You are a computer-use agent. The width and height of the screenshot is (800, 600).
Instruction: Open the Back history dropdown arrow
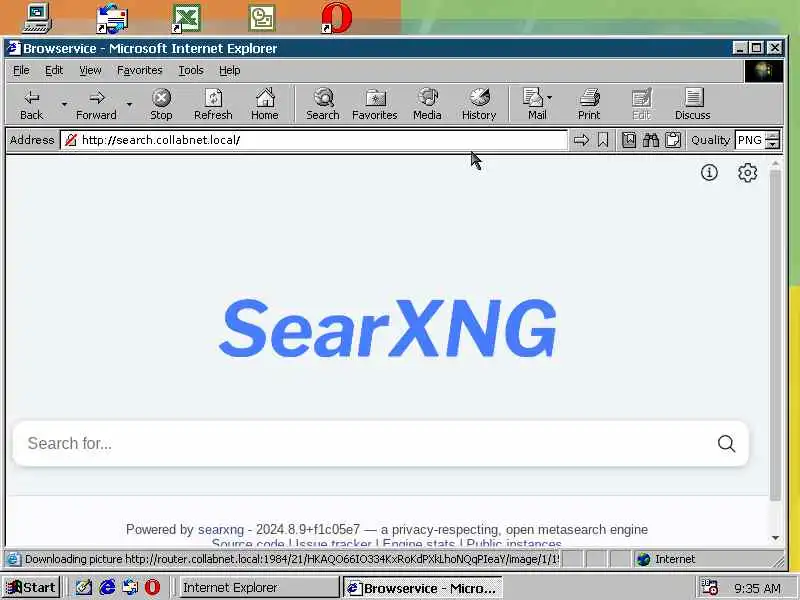64,105
